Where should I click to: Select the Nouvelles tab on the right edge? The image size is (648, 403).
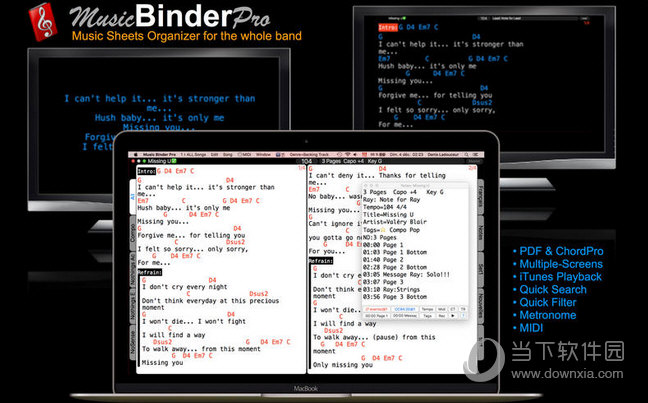pos(481,305)
